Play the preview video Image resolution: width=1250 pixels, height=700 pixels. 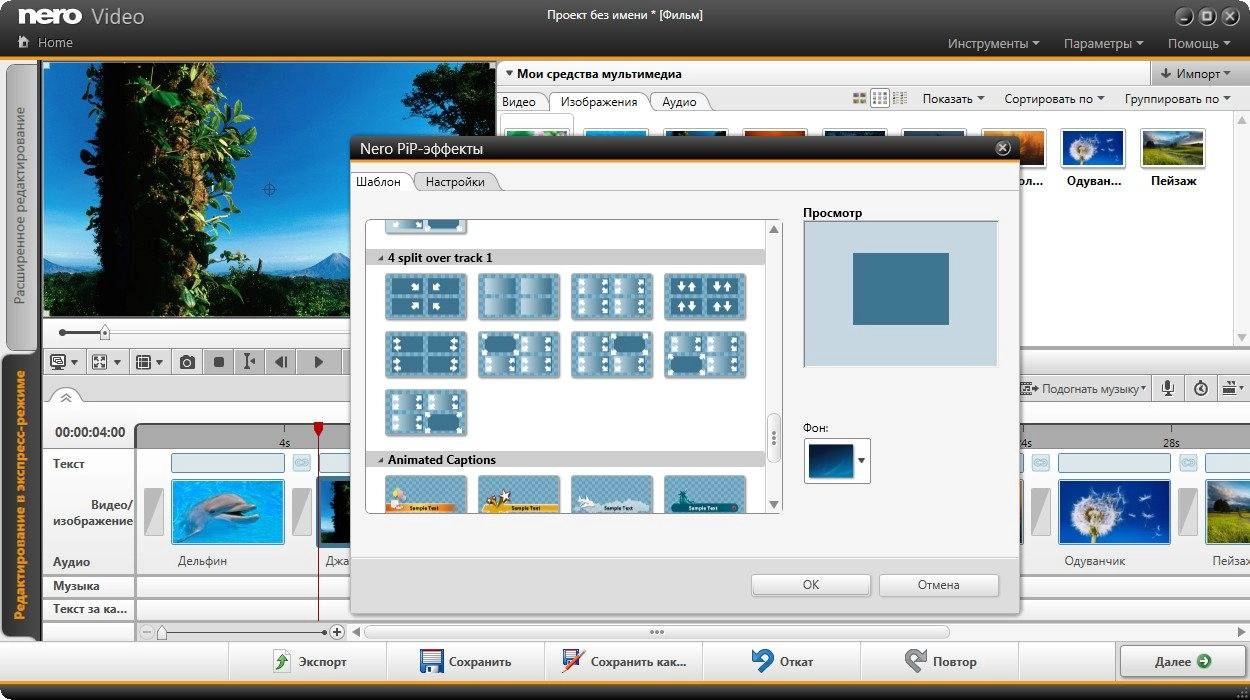pos(319,362)
